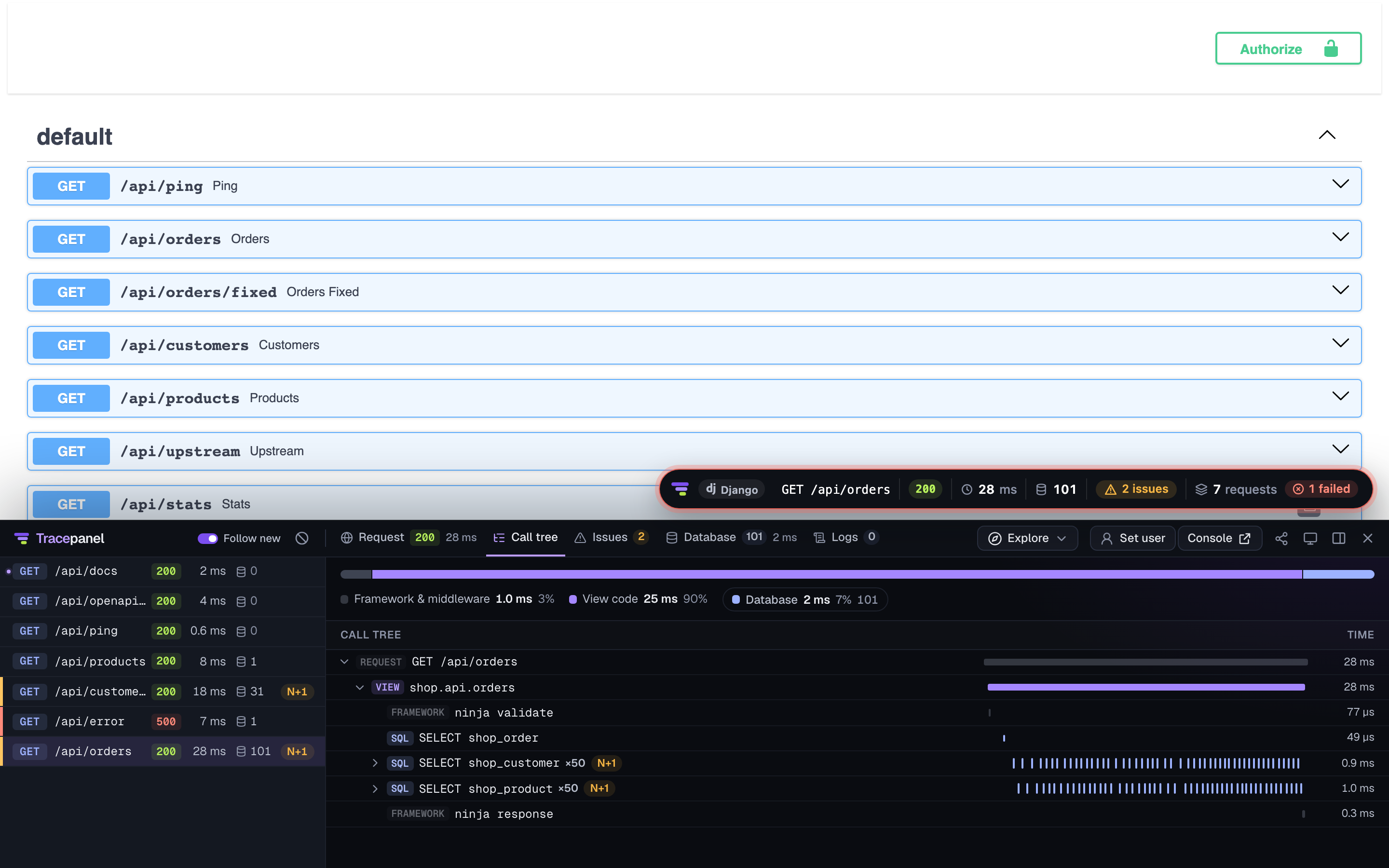
Task: Open the Request tab
Action: 409,537
